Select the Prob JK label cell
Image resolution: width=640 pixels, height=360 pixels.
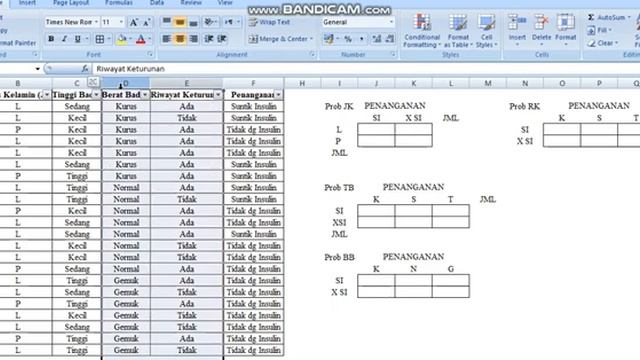(x=339, y=107)
